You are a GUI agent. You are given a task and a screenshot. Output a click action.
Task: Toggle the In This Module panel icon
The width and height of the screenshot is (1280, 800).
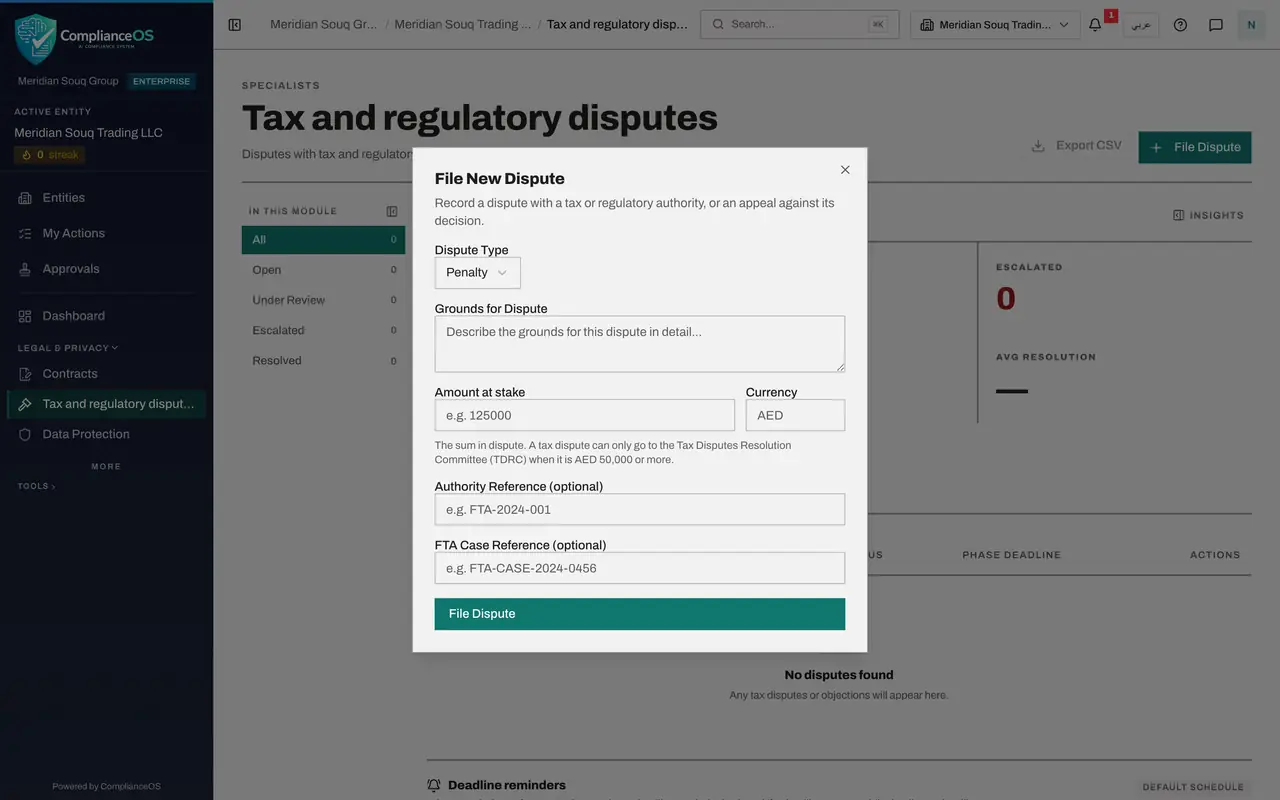click(392, 211)
